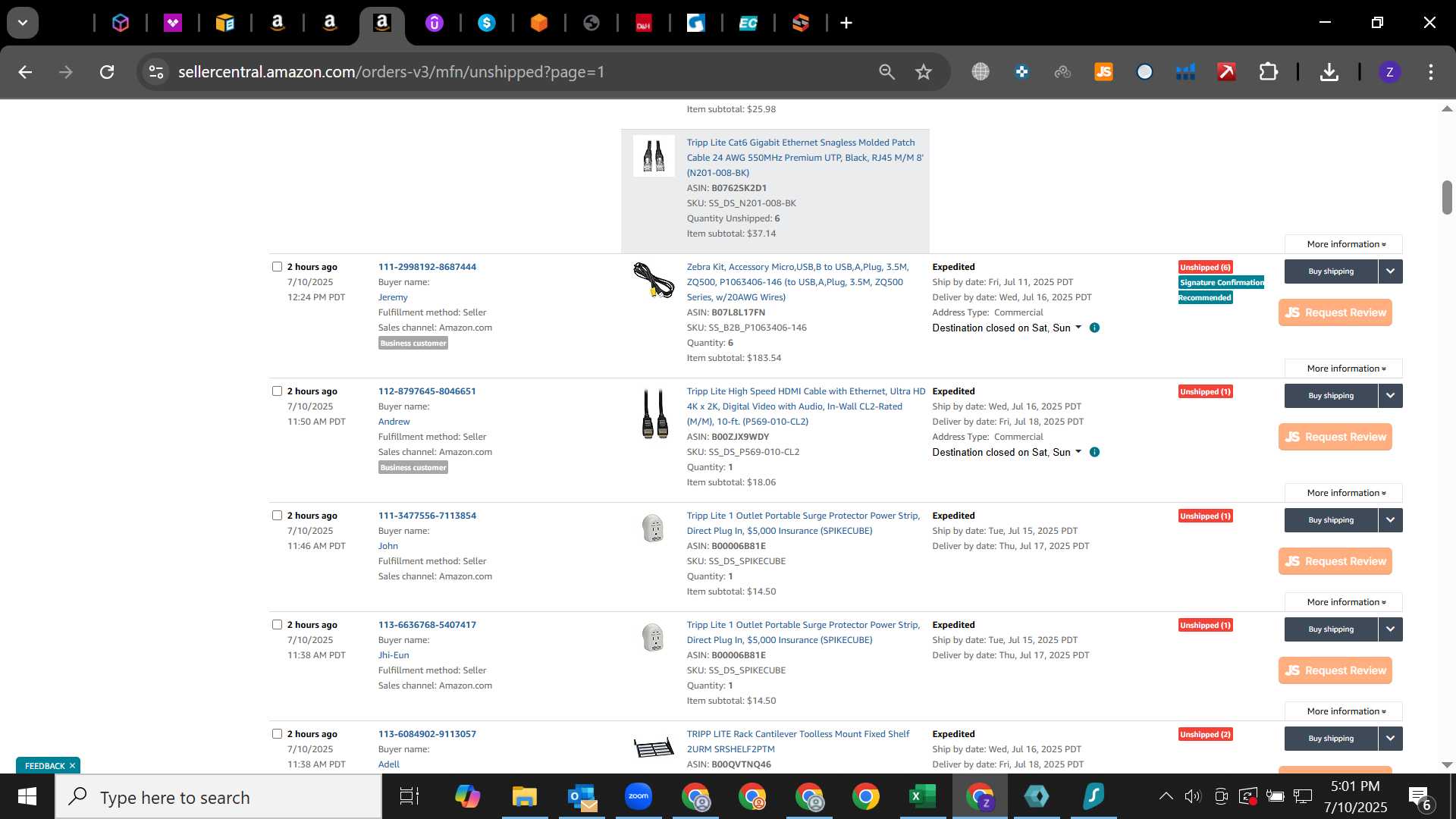Click the page vertical scrollbar thumb
1456x819 pixels.
coord(1447,197)
